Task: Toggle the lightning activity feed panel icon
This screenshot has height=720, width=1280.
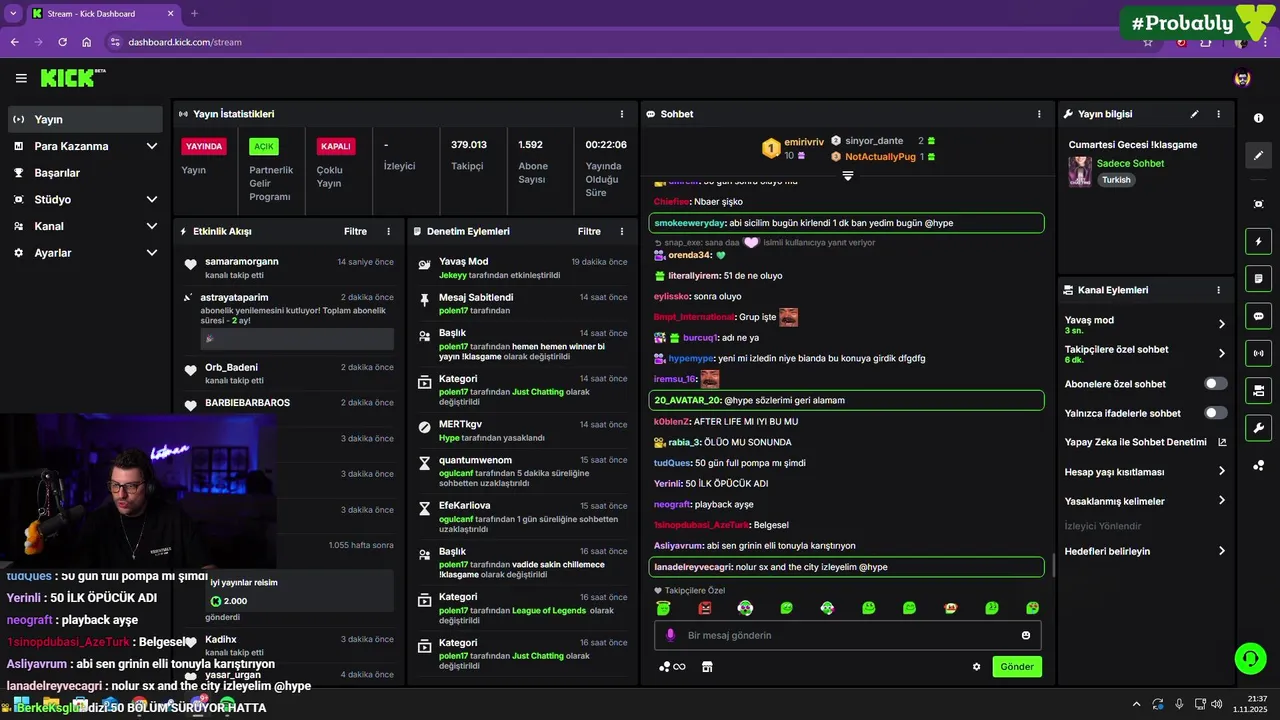Action: tap(1258, 241)
